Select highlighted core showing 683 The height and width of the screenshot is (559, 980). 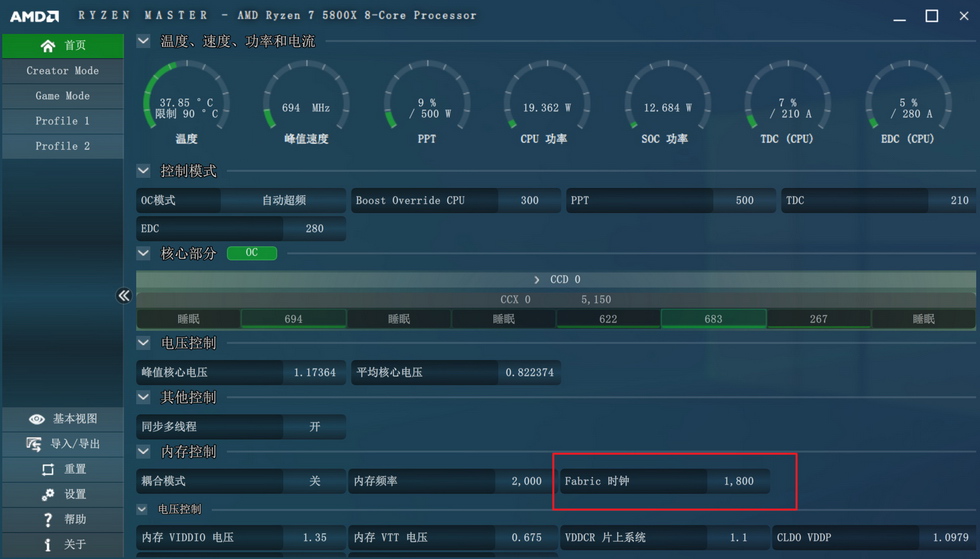(x=713, y=319)
